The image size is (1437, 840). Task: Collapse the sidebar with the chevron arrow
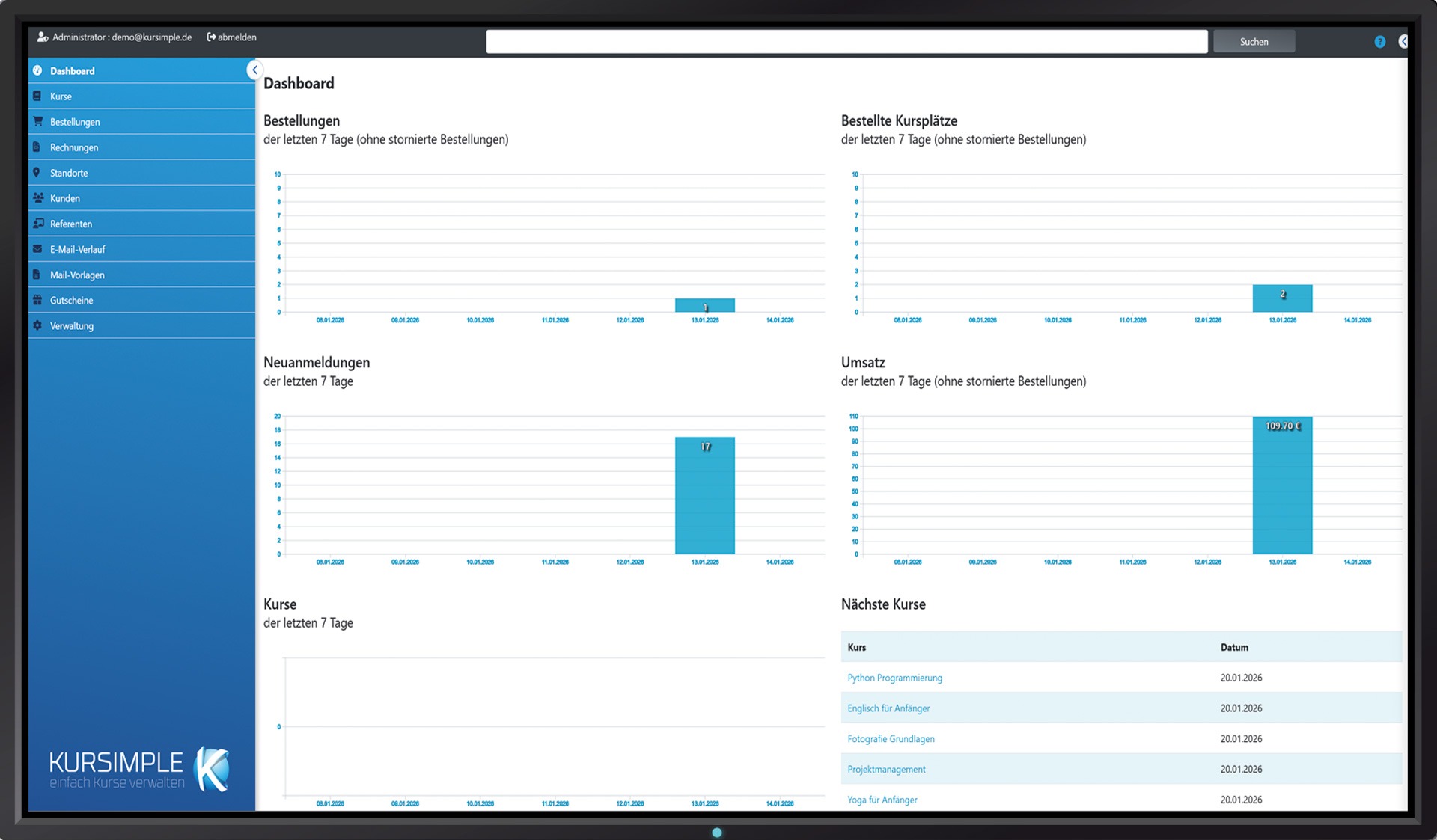pos(254,70)
